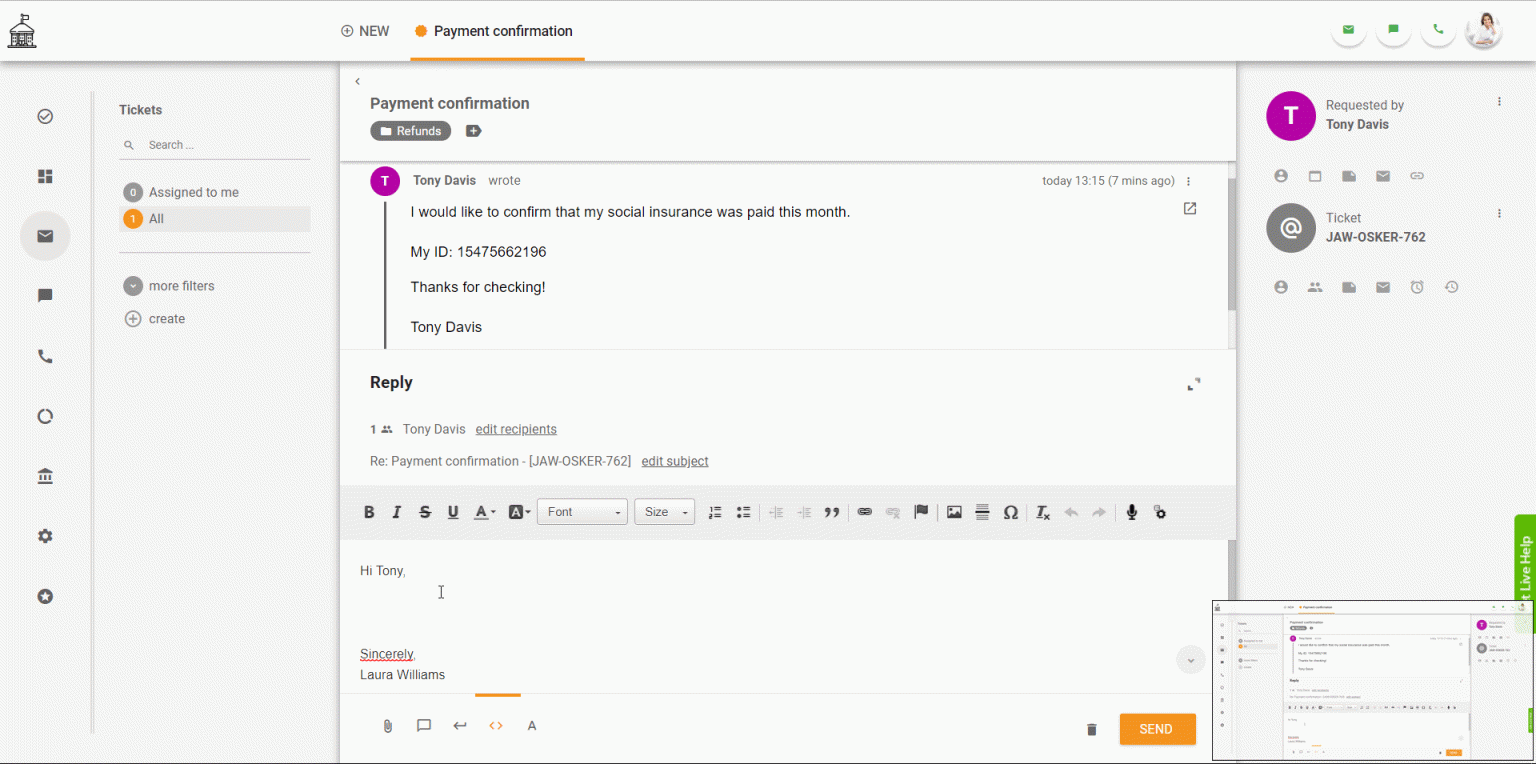Toggle bold formatting in the editor

tap(369, 512)
